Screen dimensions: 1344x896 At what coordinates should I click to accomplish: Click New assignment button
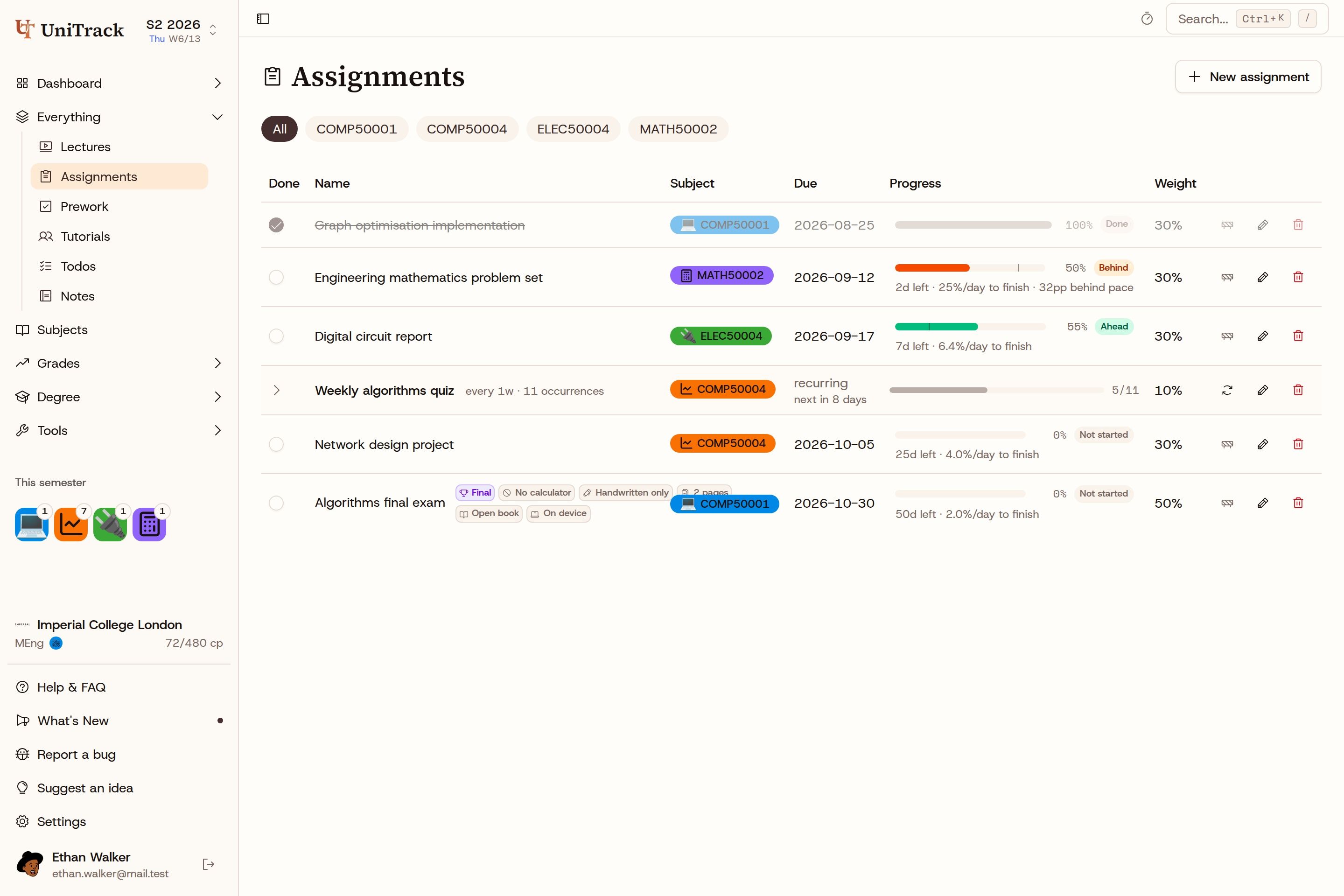(x=1248, y=77)
